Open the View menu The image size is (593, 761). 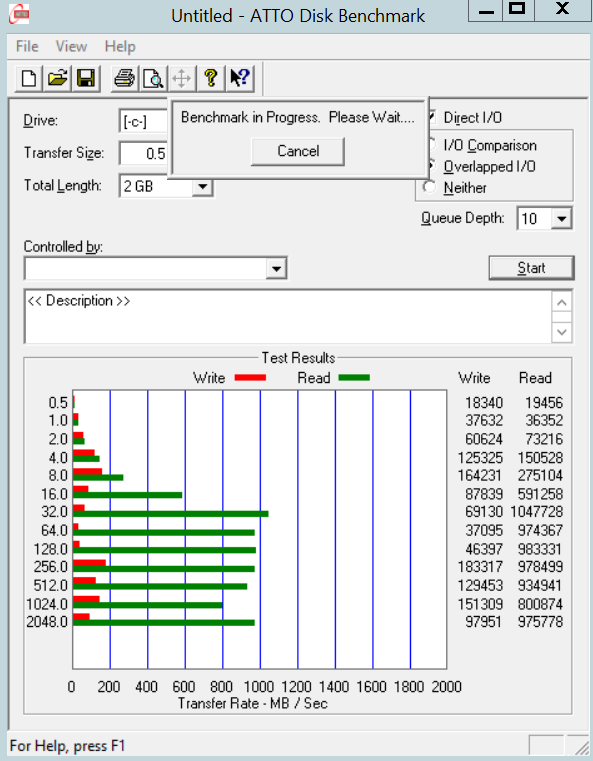71,47
